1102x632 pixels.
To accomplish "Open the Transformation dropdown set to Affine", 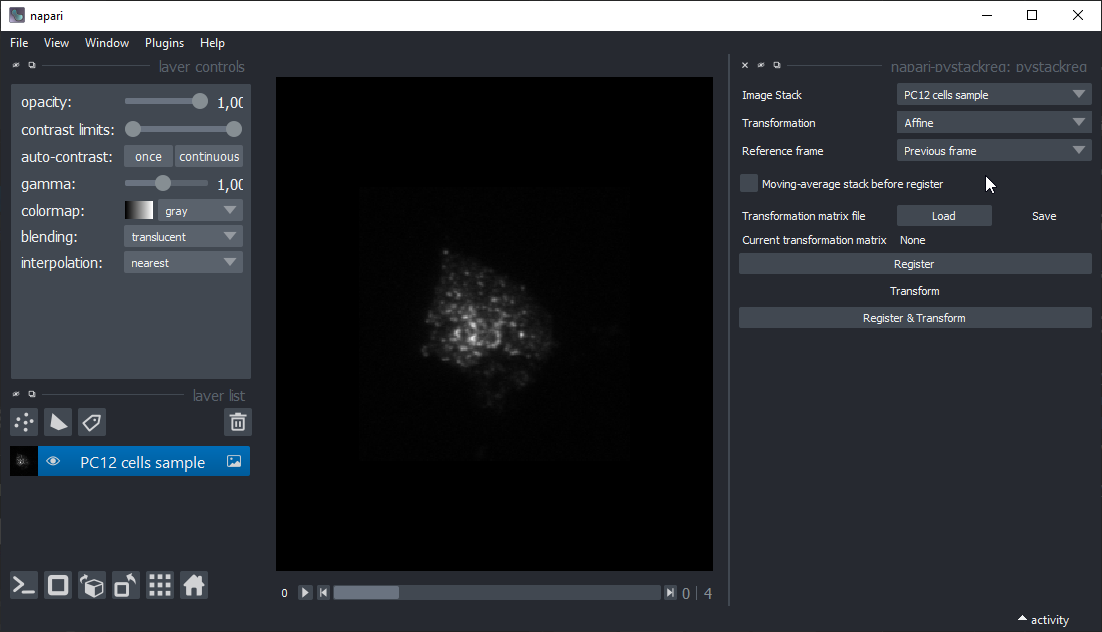I will [x=993, y=123].
